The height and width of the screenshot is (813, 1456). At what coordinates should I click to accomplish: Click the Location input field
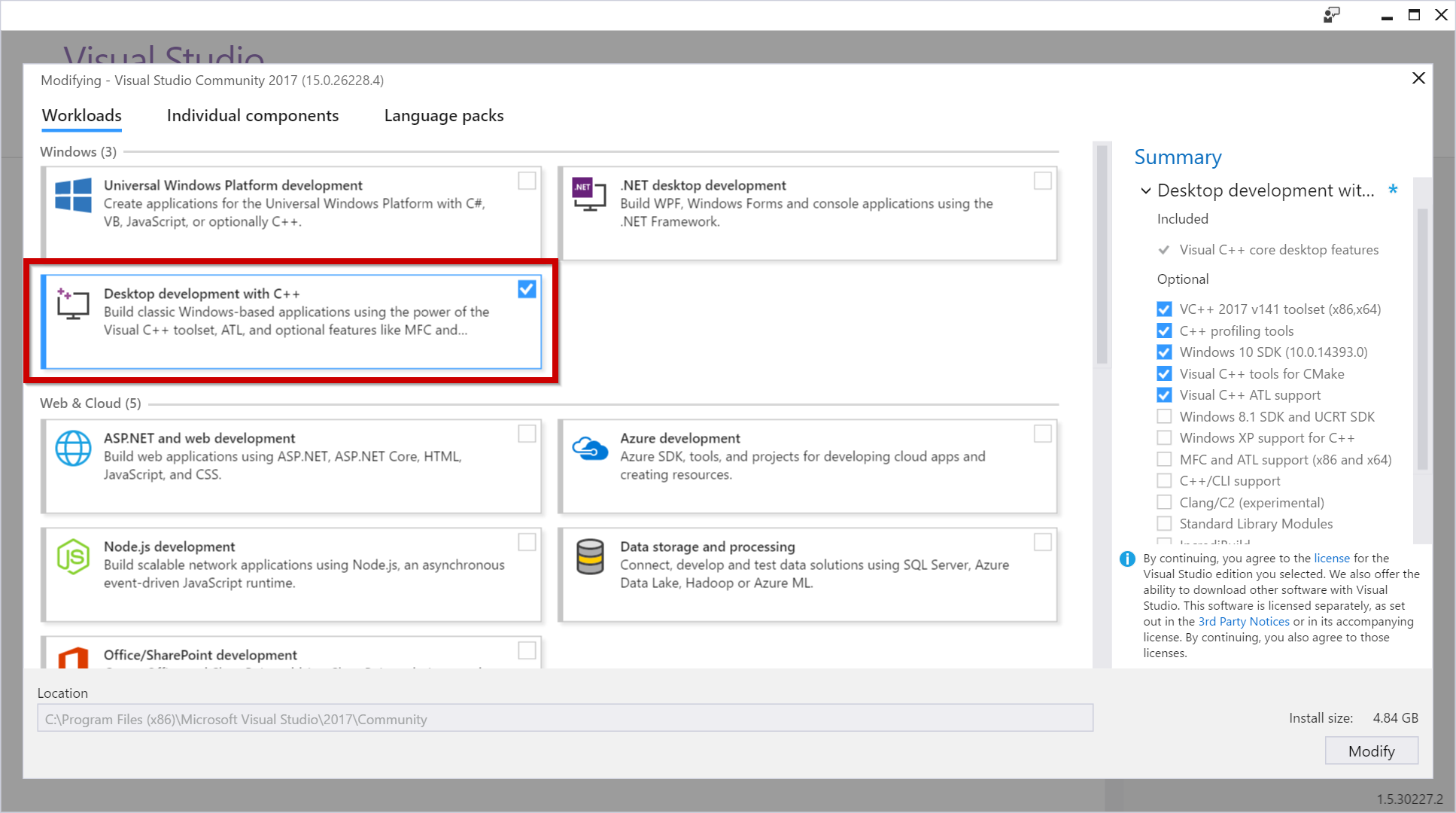pos(564,719)
